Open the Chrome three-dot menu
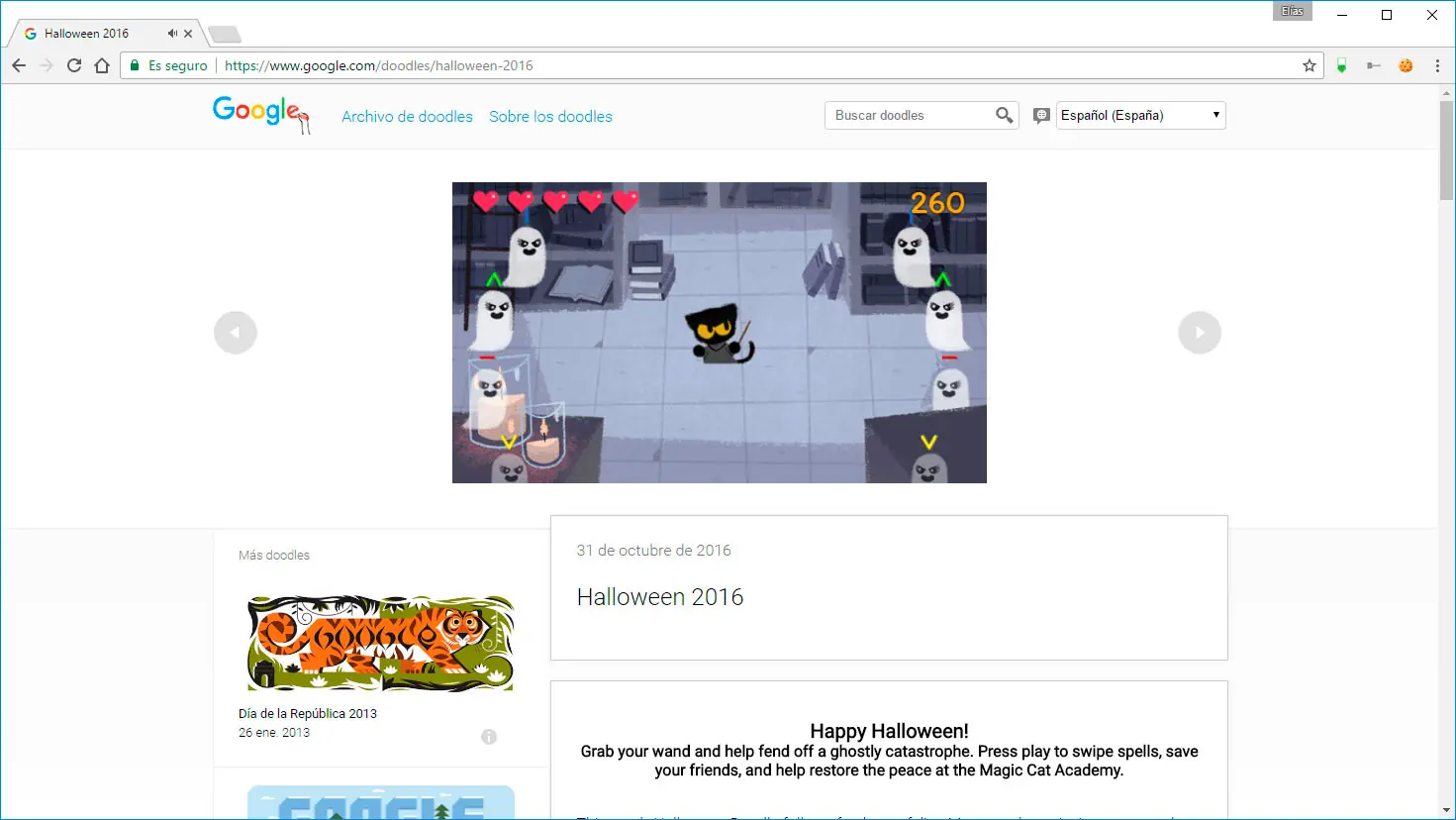This screenshot has width=1456, height=820. (1437, 65)
